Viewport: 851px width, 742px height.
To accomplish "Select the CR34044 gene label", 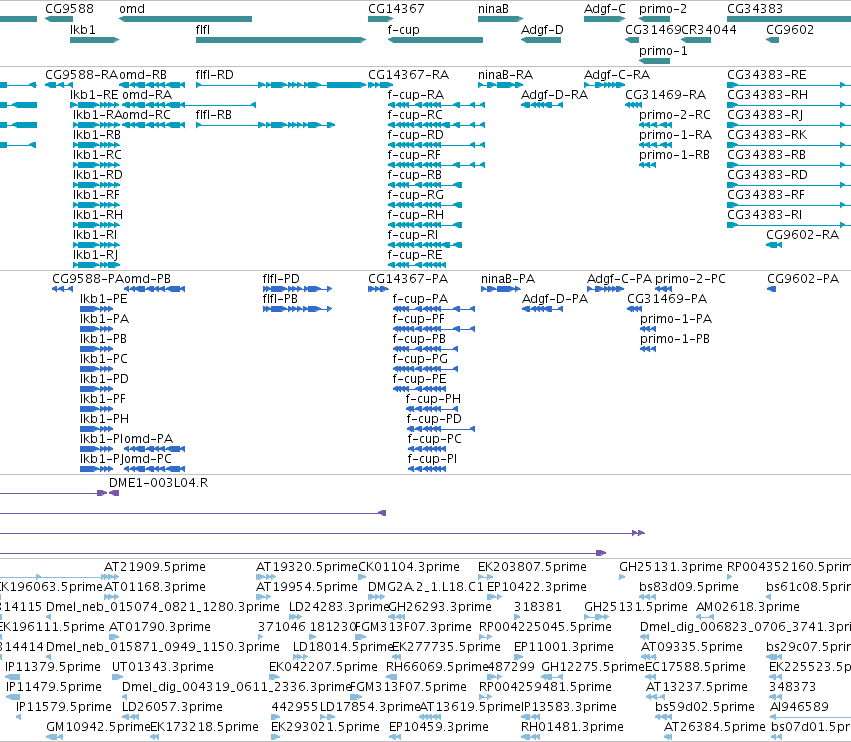I will (709, 30).
